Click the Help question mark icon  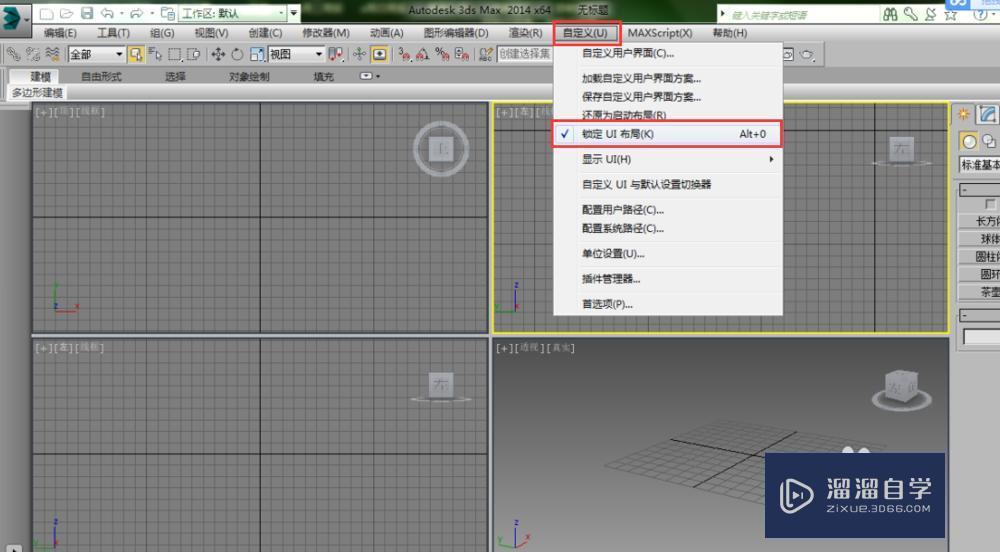[980, 13]
